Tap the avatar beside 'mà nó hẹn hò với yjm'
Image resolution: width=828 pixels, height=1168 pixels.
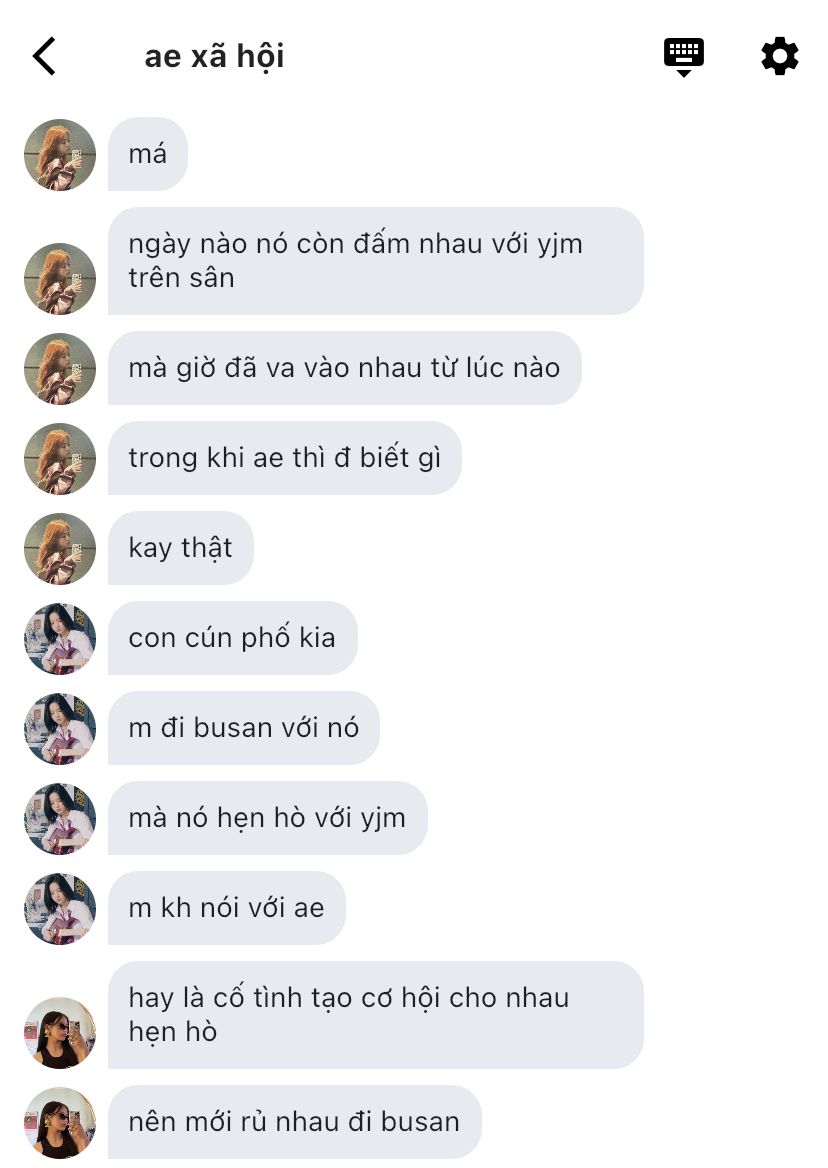(60, 819)
